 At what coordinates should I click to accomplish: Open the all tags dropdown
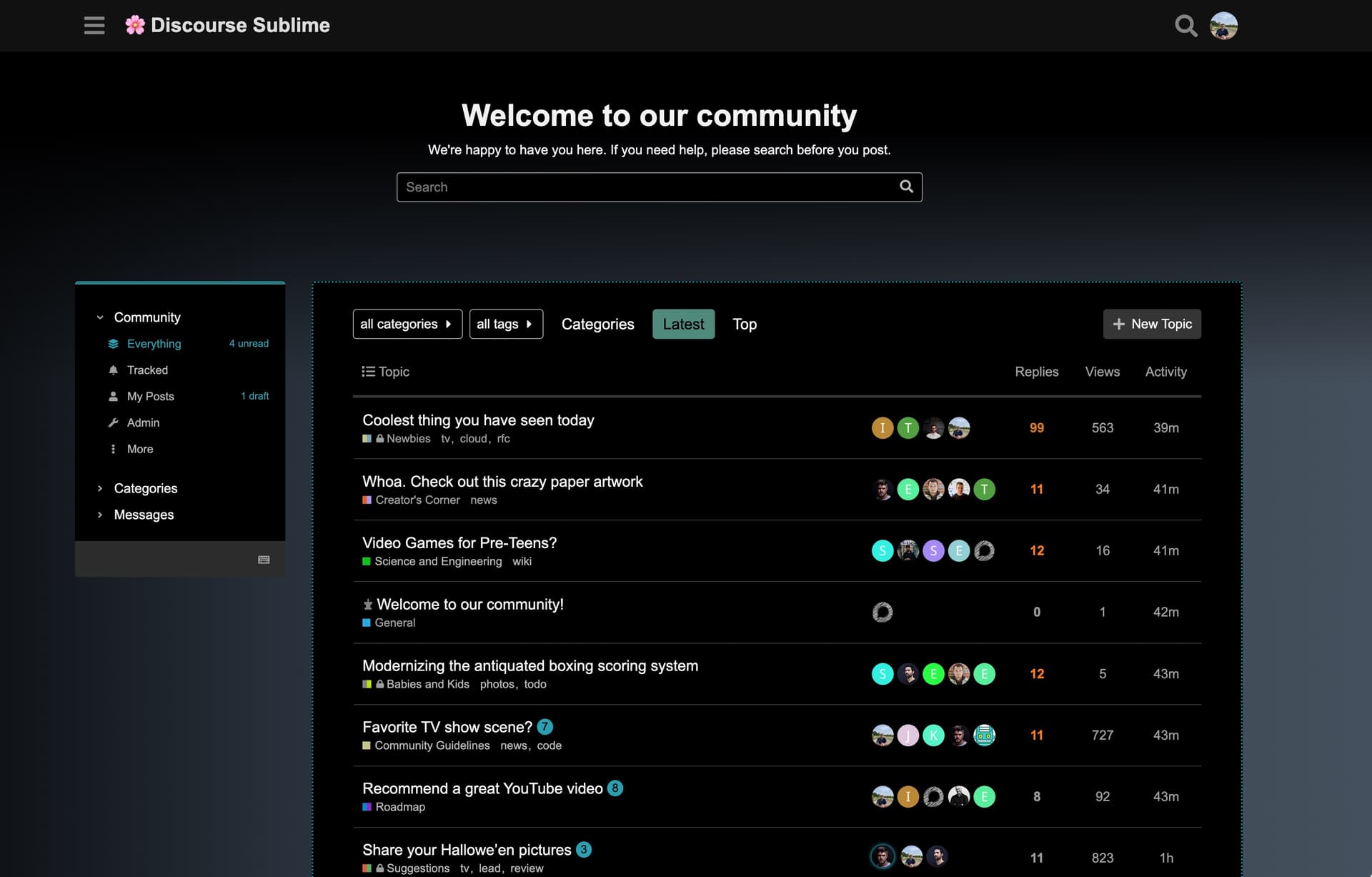[505, 324]
